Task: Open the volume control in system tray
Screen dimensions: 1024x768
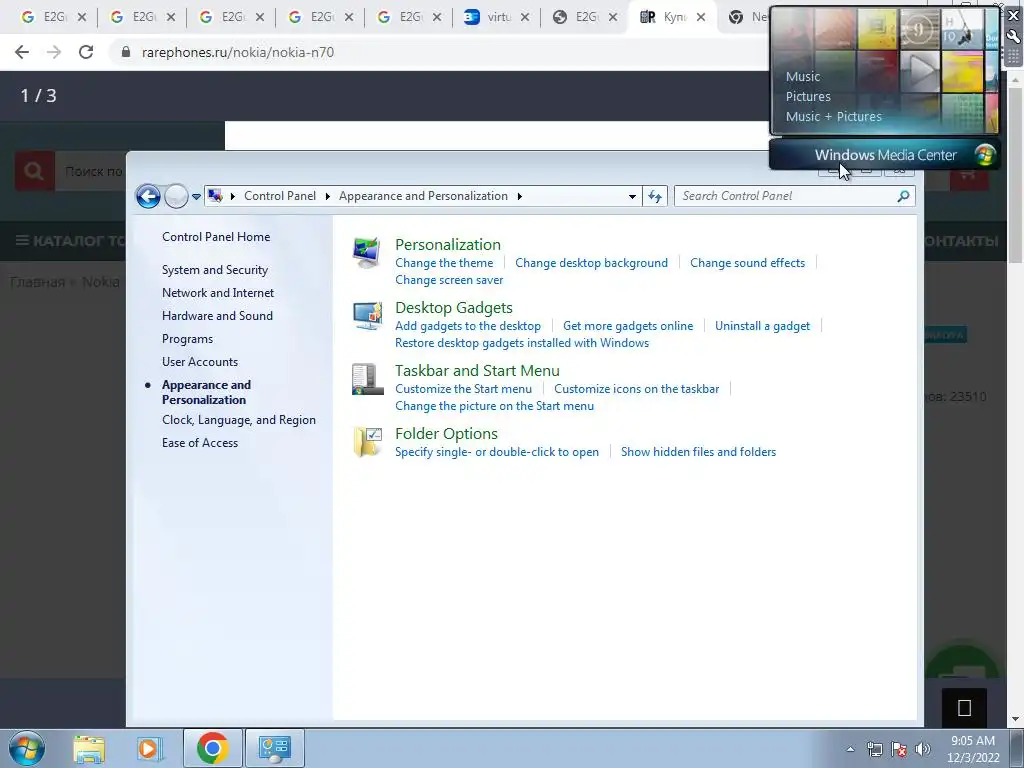Action: (923, 749)
